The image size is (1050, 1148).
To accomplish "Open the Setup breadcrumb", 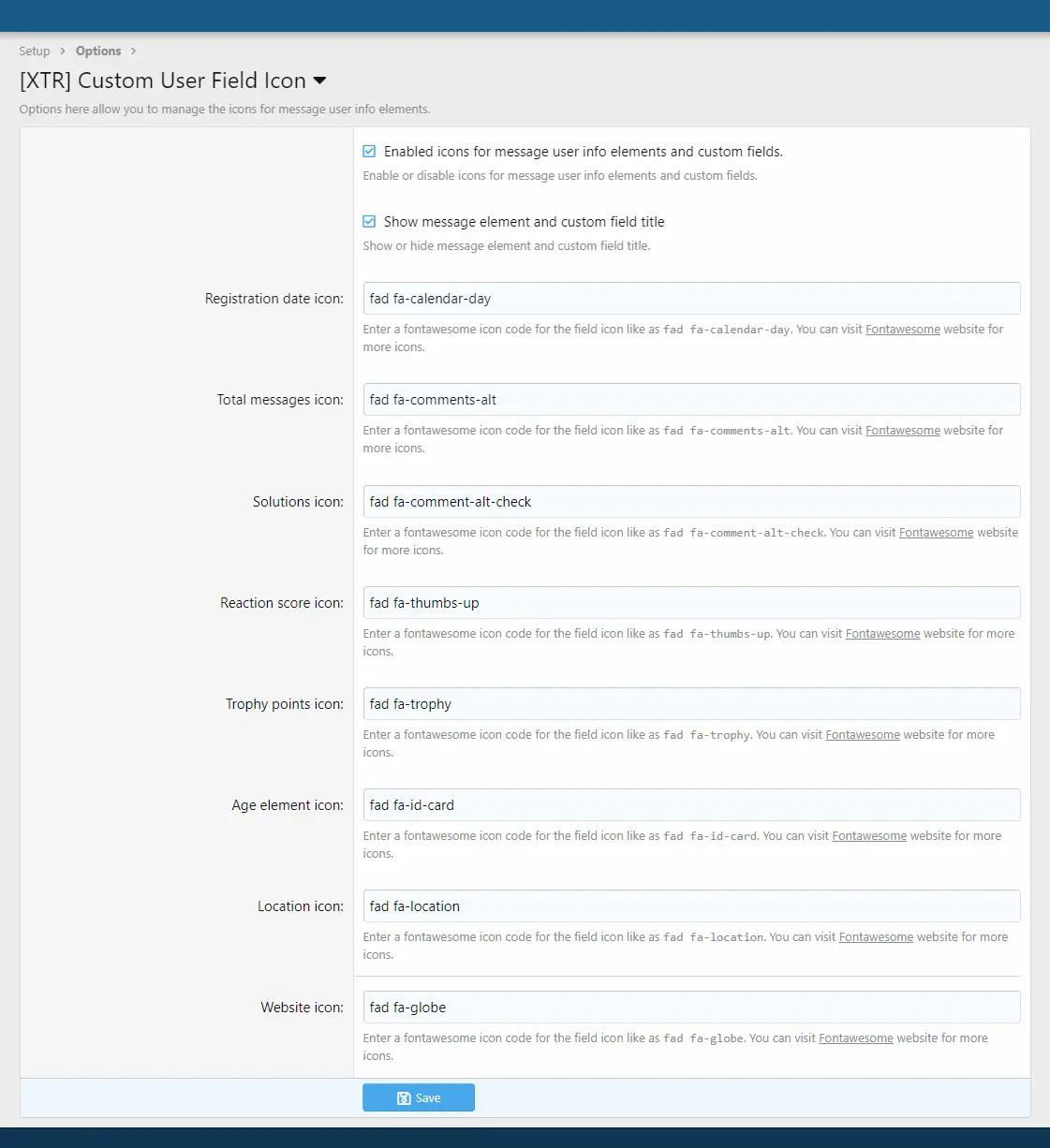I will point(35,52).
